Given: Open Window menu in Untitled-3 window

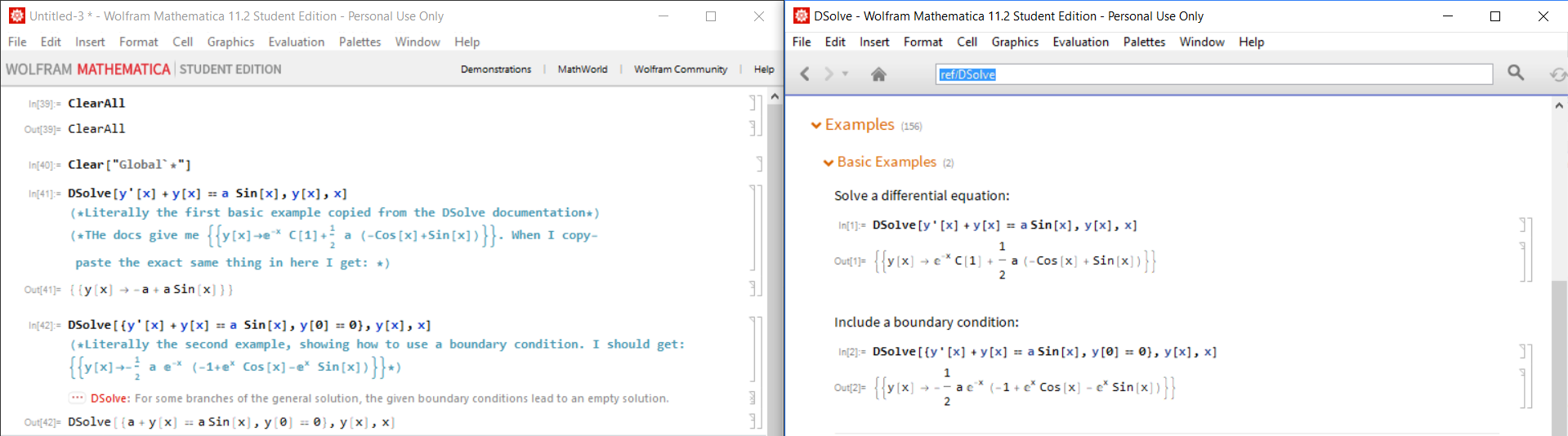Looking at the screenshot, I should click(x=418, y=42).
